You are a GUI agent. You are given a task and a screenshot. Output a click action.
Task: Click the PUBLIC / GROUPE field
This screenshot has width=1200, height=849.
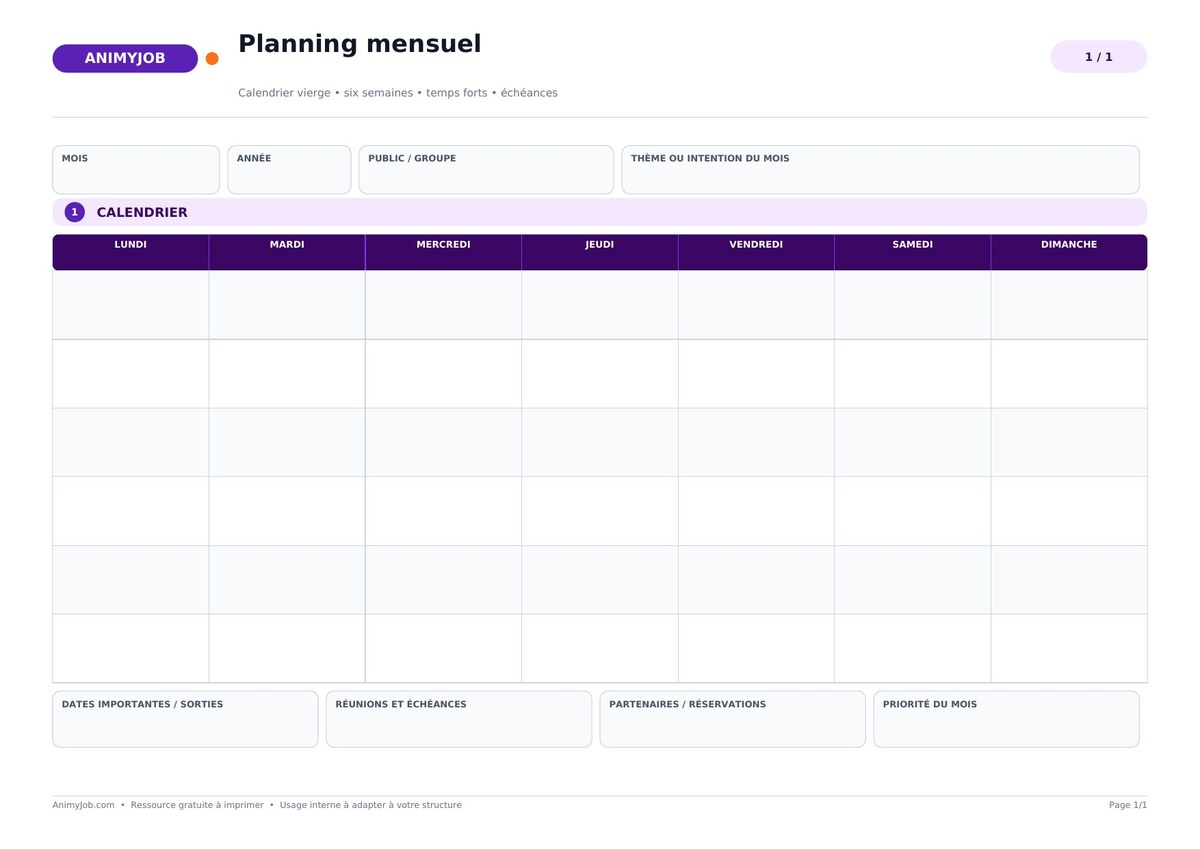(486, 170)
